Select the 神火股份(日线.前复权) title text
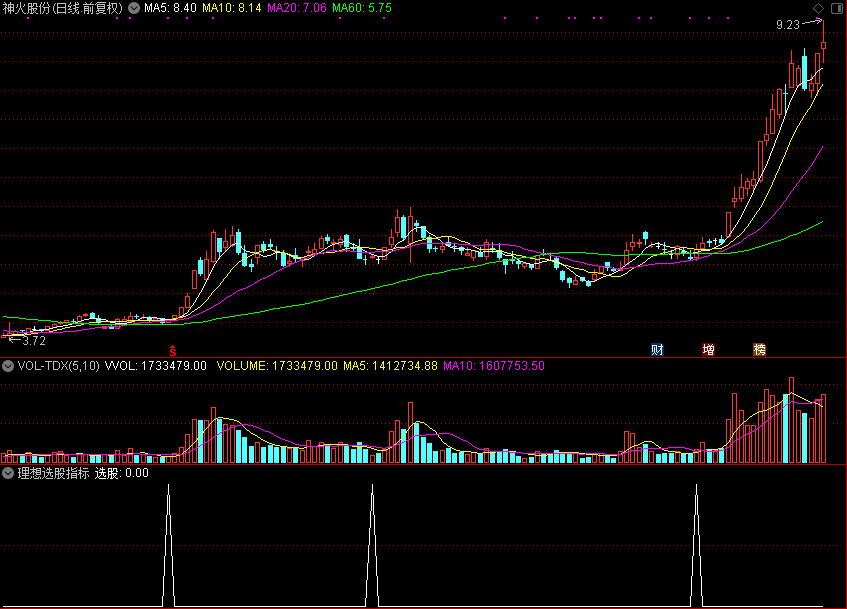Viewport: 847px width, 609px height. [63, 8]
